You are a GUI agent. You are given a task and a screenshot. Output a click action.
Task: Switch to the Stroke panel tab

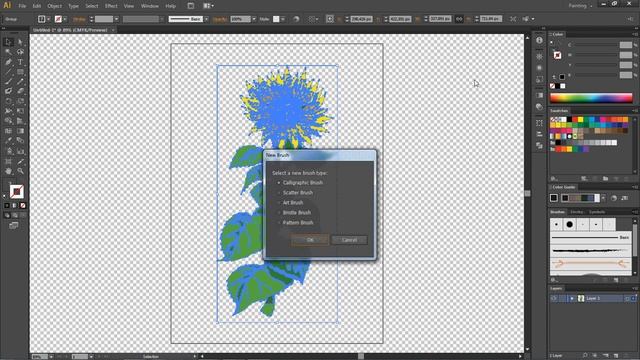[x=577, y=212]
